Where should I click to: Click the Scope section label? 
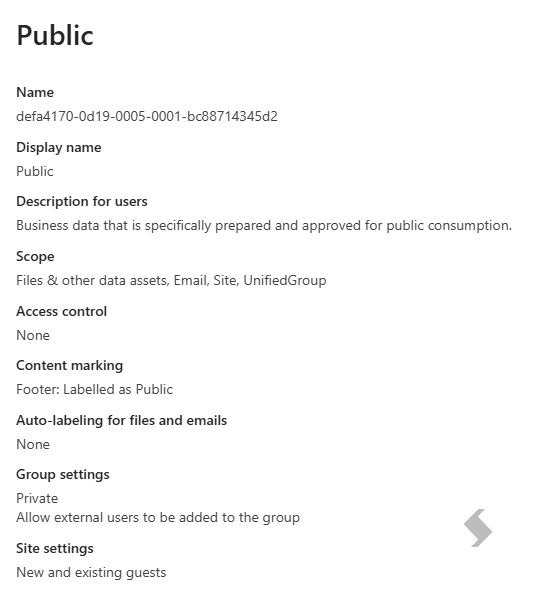35,257
